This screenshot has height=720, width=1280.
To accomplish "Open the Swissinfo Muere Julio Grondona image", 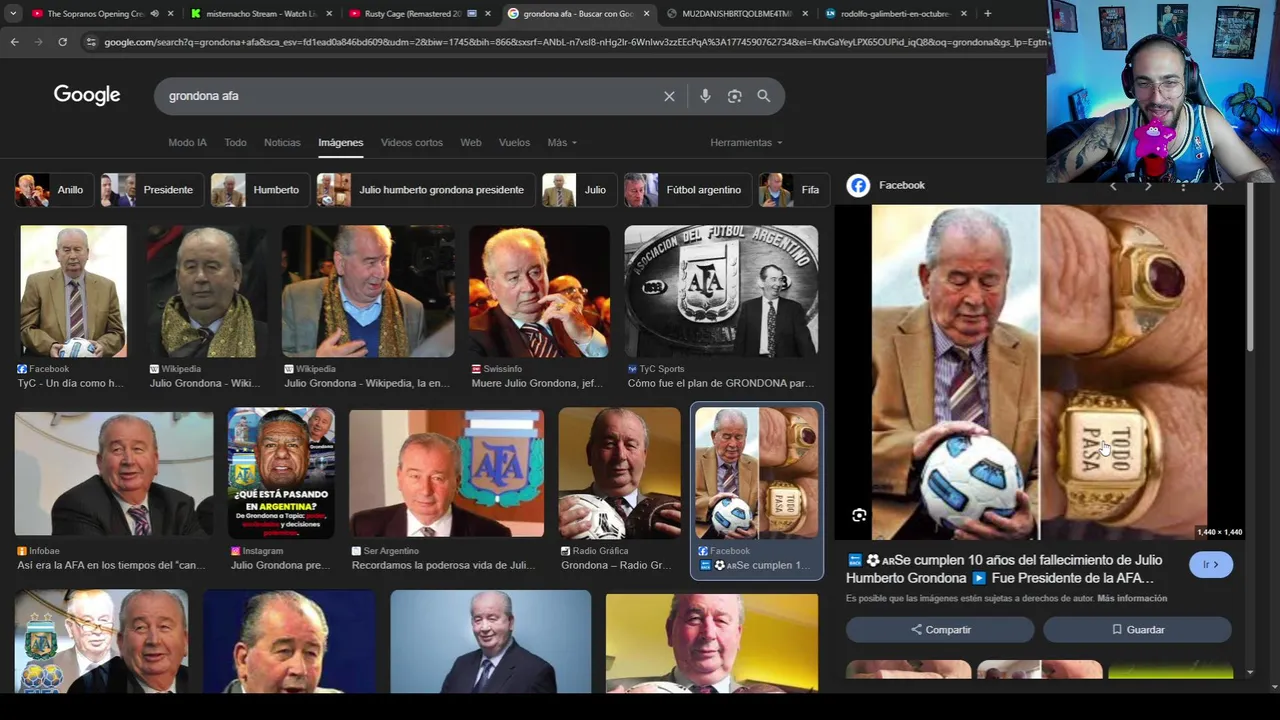I will [x=539, y=291].
